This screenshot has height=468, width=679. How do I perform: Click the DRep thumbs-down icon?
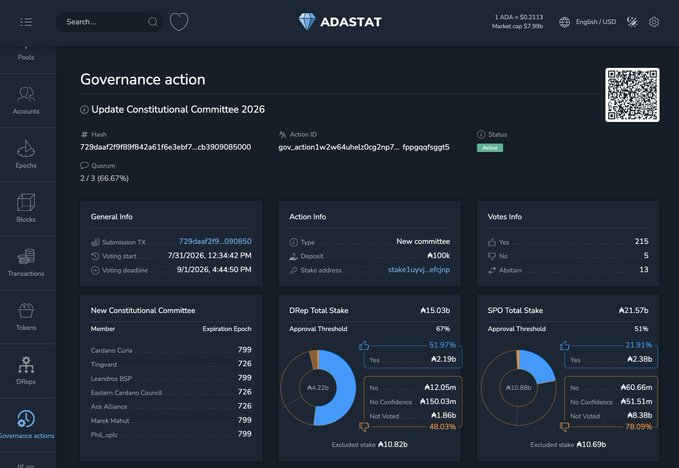(364, 427)
